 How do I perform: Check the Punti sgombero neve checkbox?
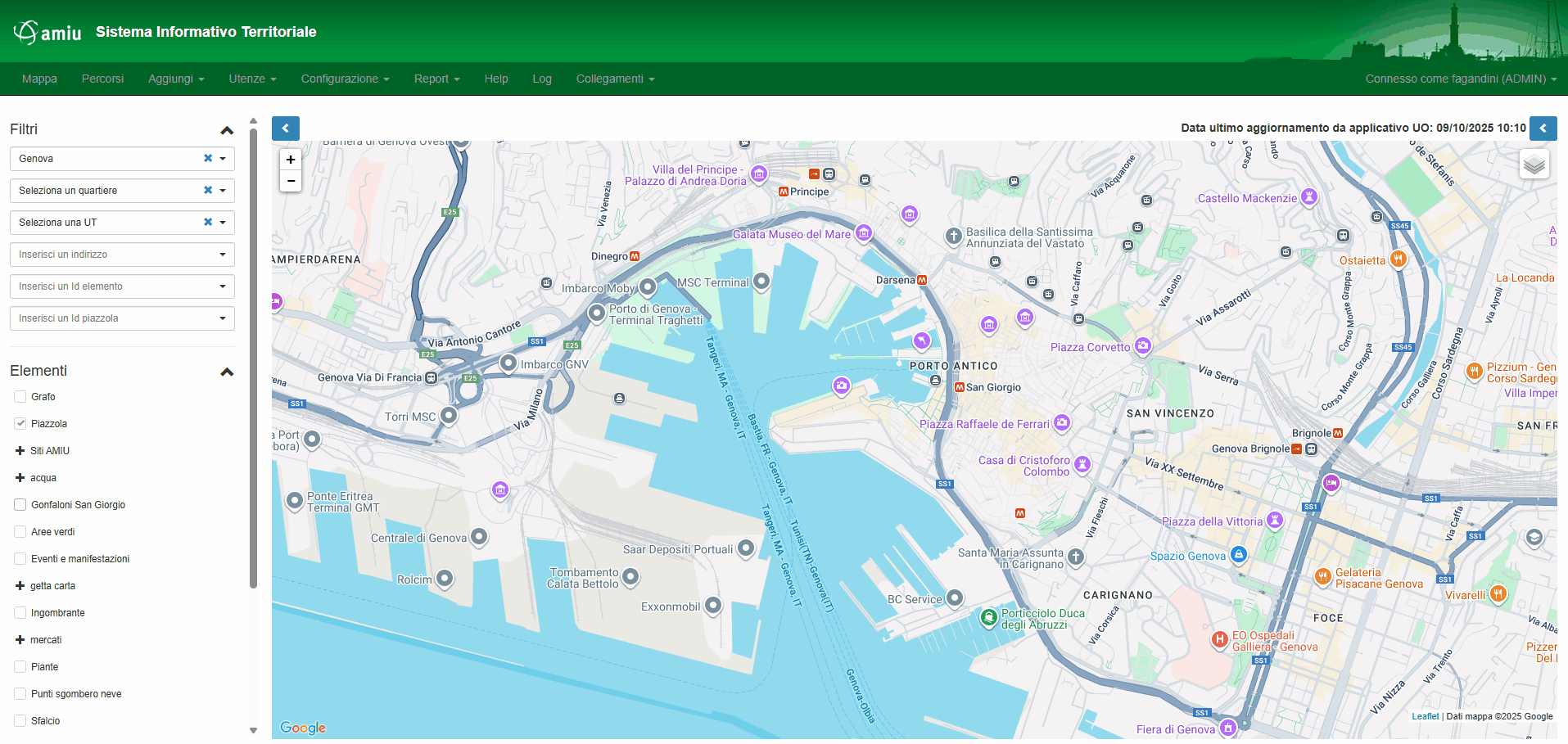coord(20,694)
